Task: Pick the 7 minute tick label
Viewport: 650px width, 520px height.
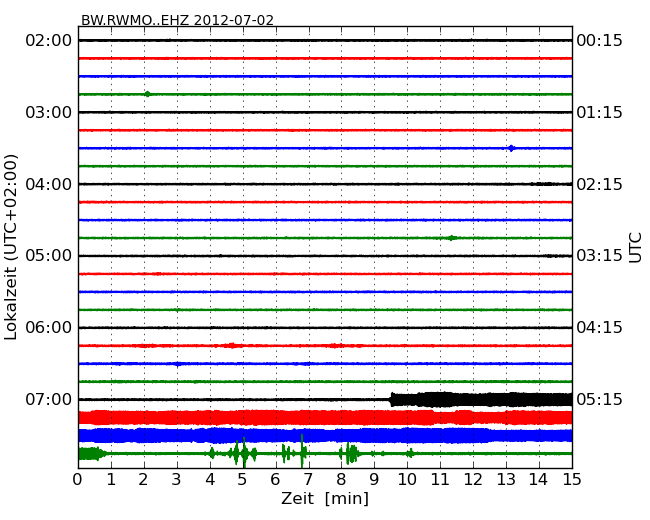Action: (308, 480)
